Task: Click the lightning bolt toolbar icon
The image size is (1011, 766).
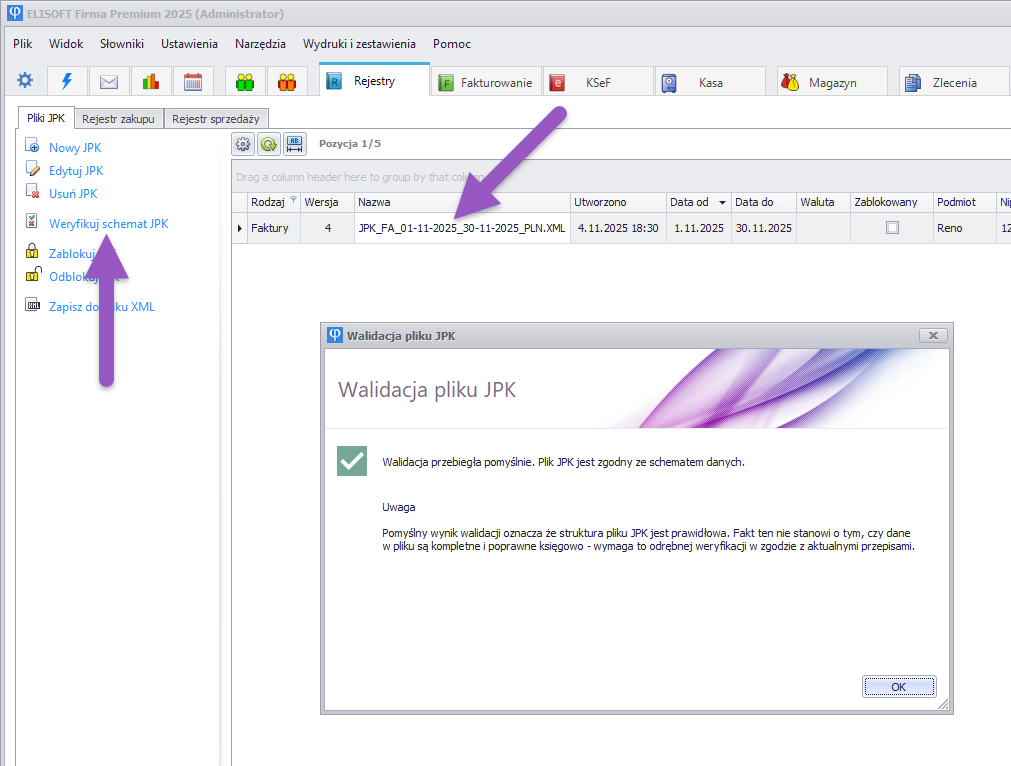Action: point(67,82)
